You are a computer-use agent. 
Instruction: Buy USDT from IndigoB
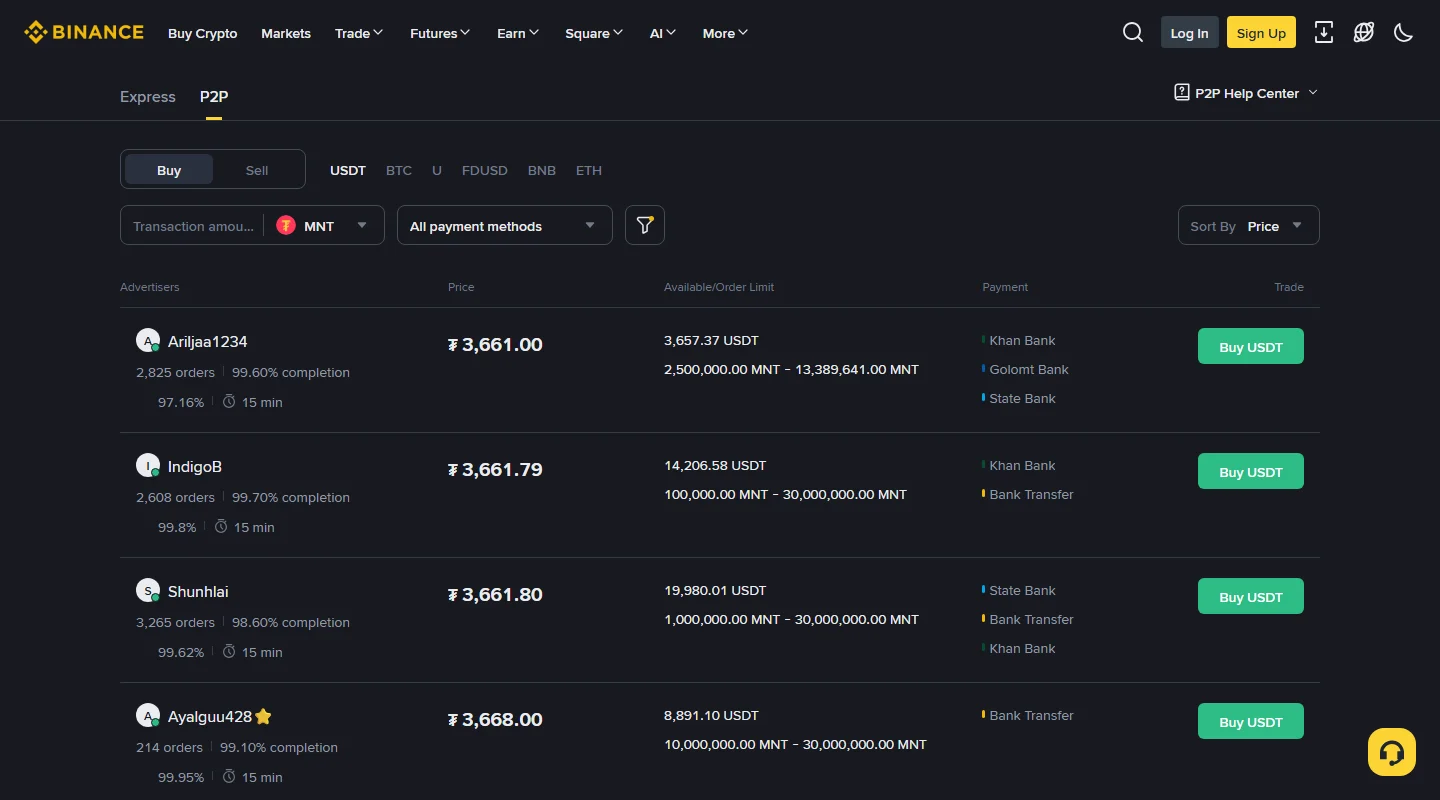tap(1251, 471)
